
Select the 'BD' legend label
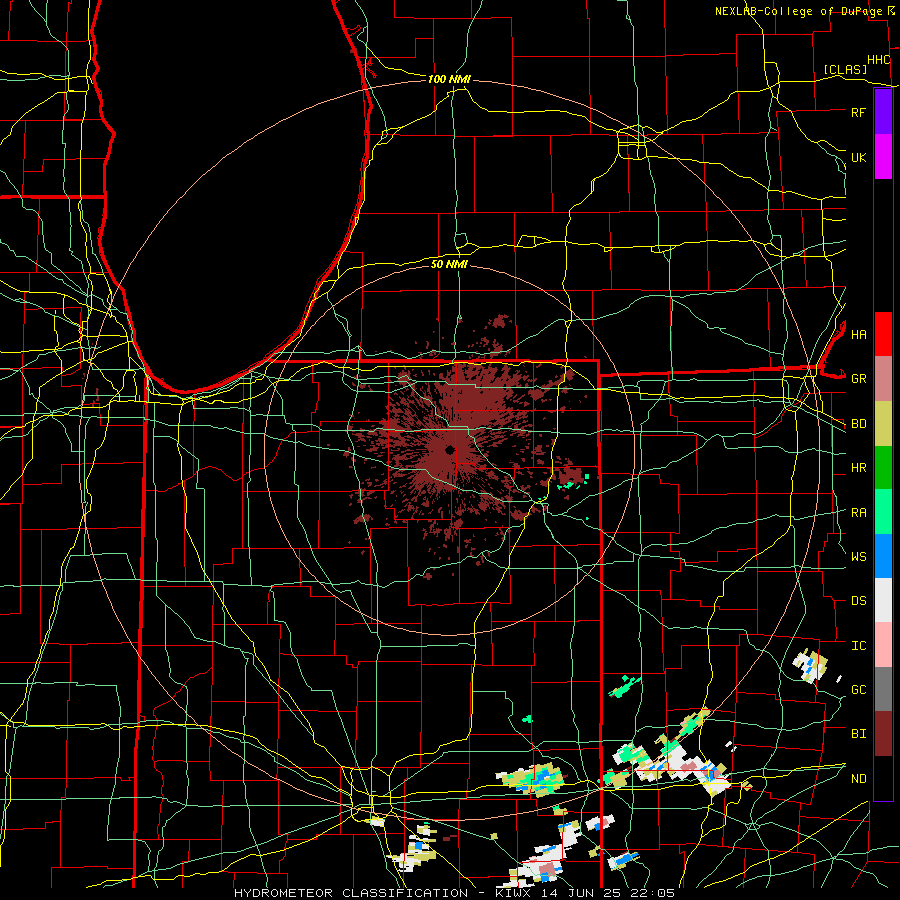tap(858, 424)
